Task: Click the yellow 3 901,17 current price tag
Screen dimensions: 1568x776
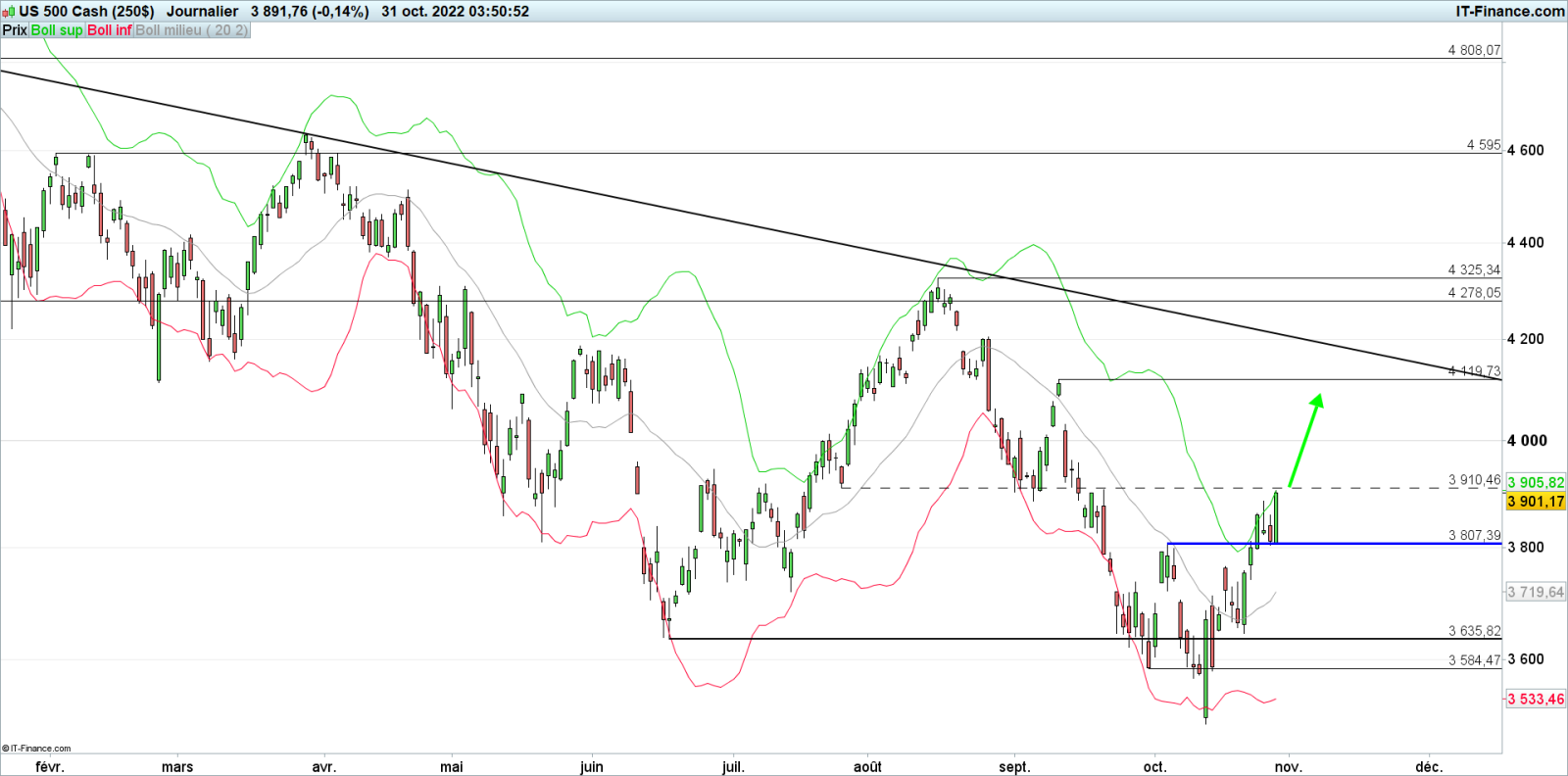Action: 1536,502
